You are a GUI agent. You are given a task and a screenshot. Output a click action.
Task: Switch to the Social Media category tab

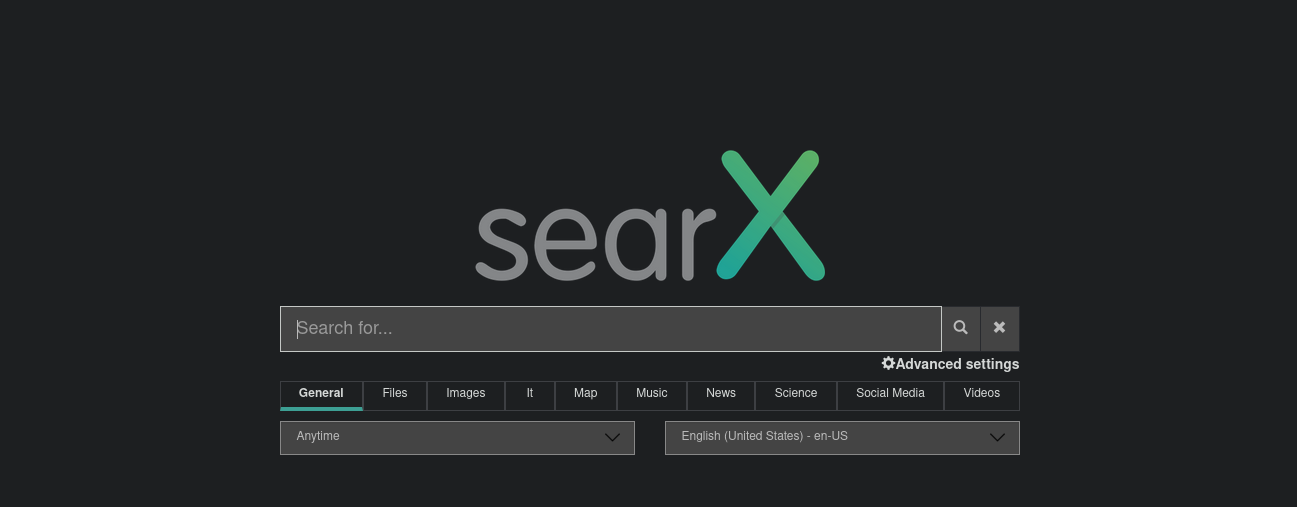tap(890, 395)
